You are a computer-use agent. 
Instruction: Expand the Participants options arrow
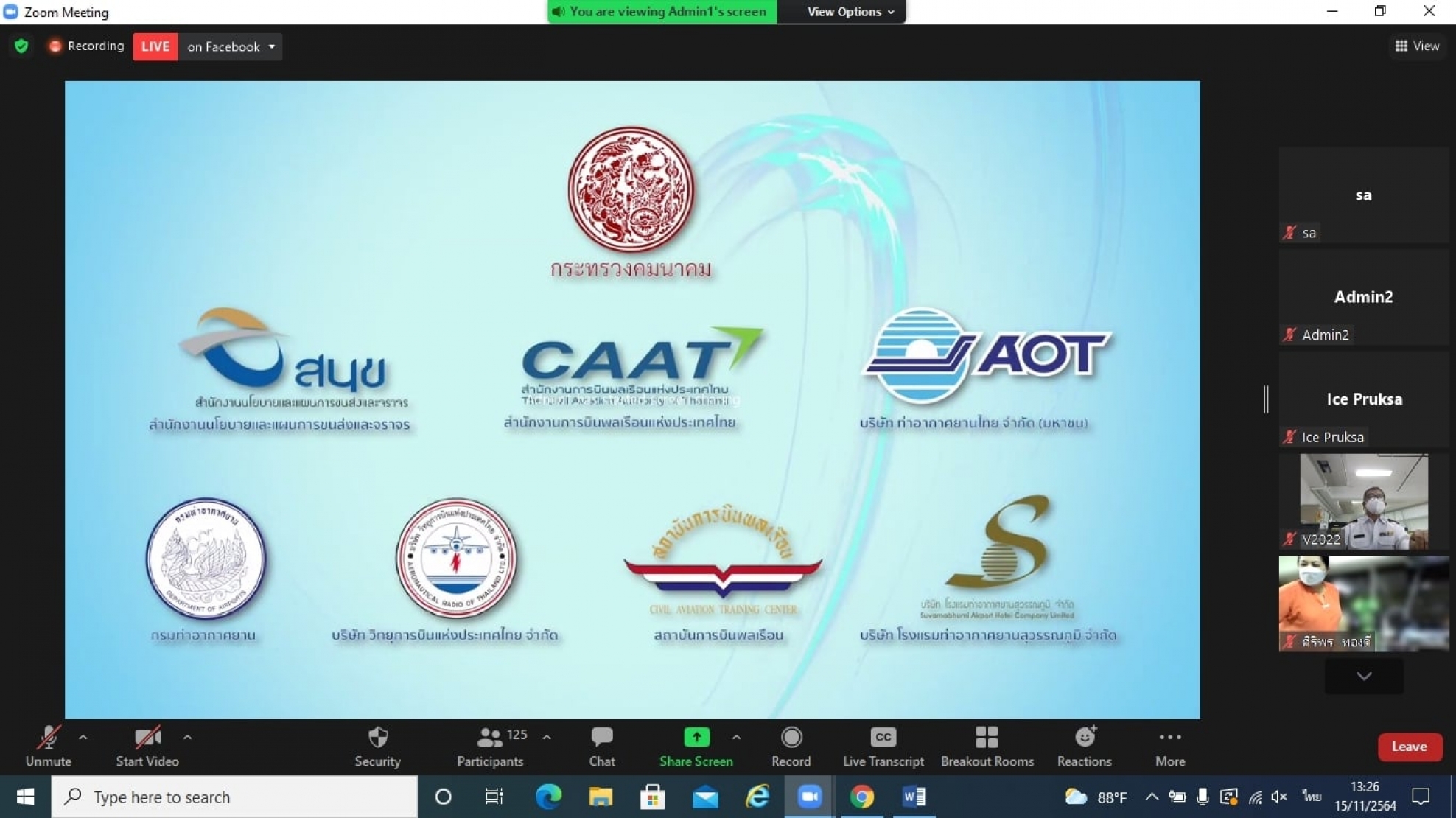547,737
